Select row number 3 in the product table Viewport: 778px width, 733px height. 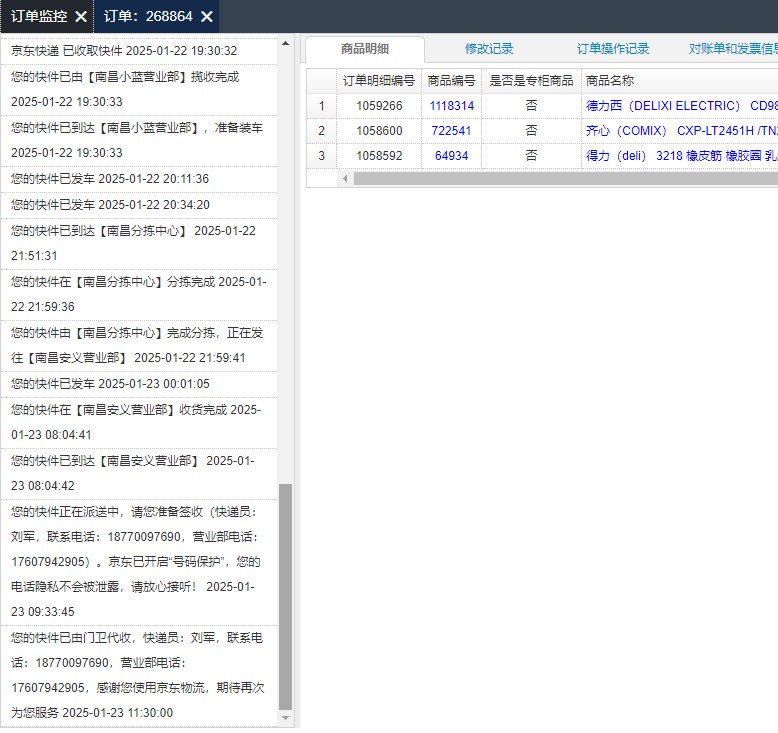point(322,155)
